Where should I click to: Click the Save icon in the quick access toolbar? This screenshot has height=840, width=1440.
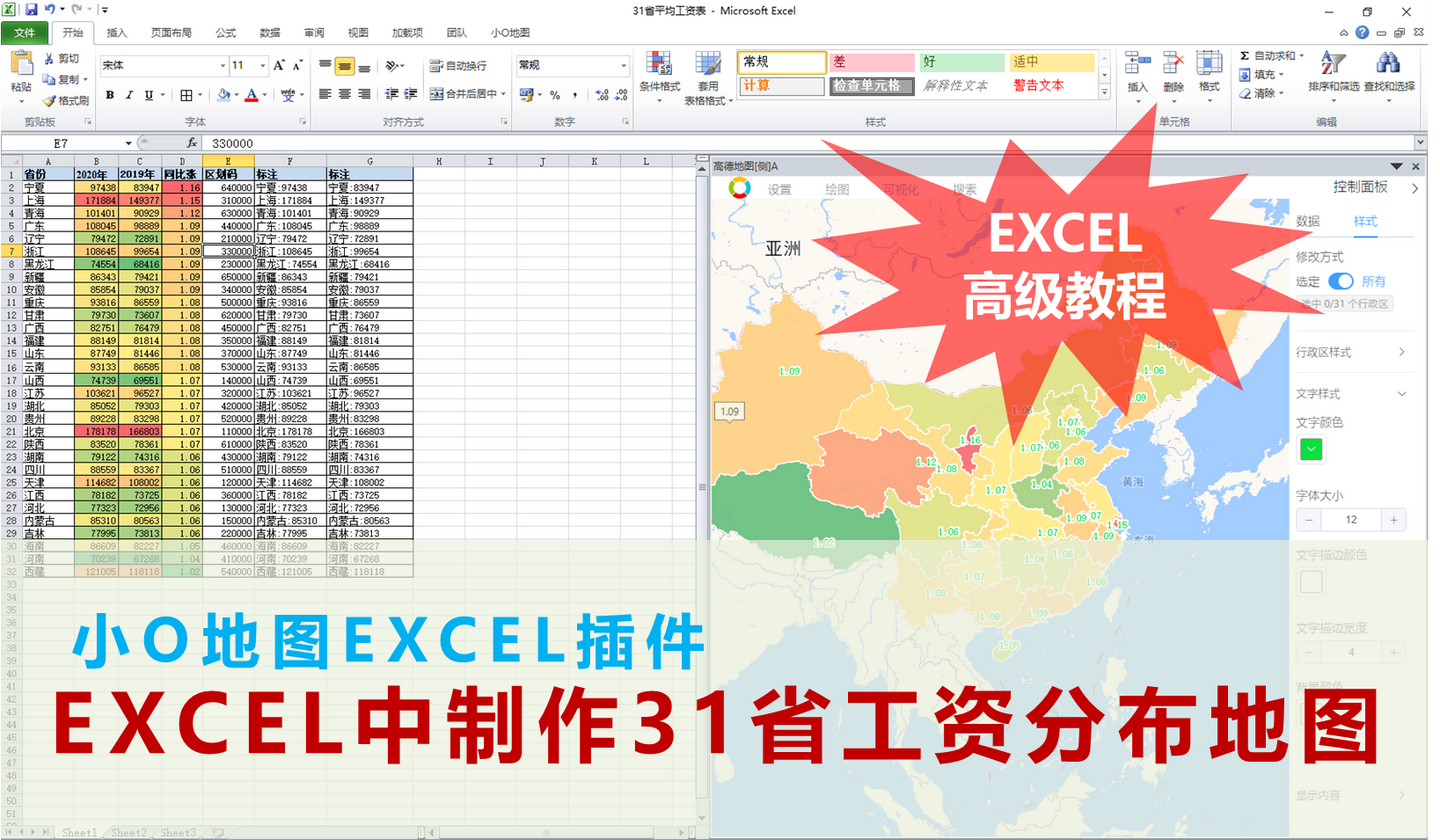31,9
